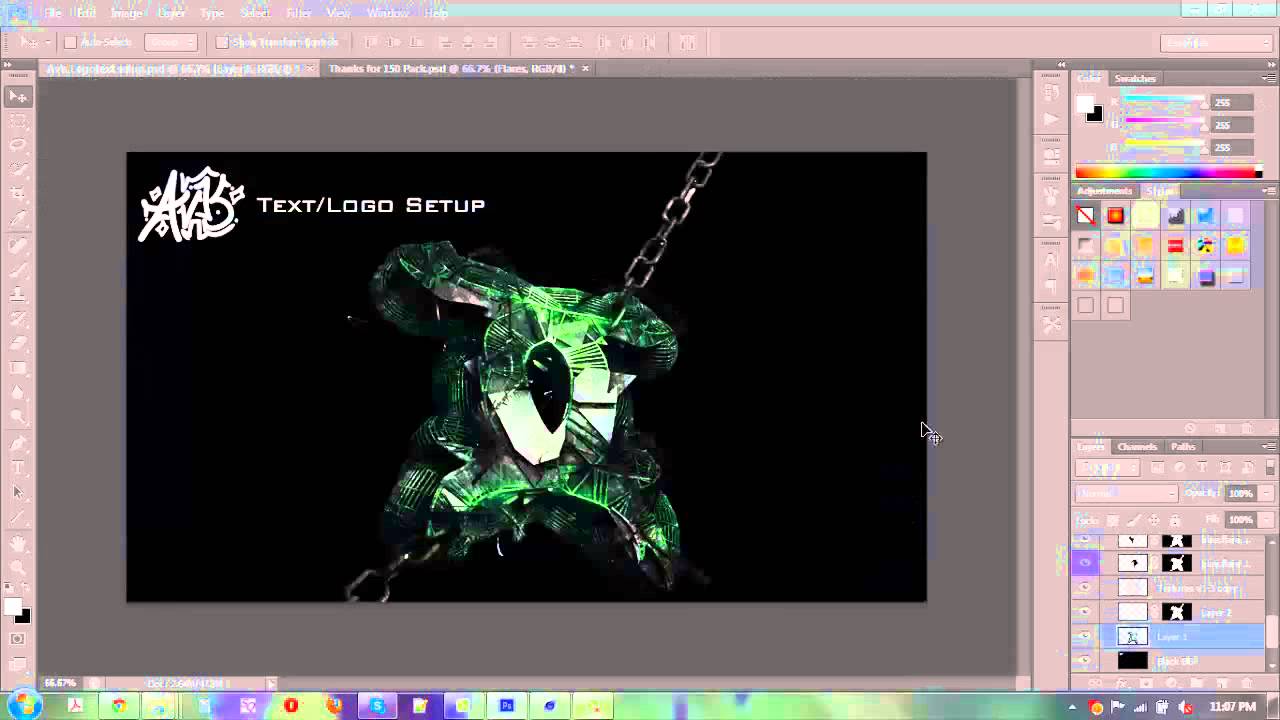This screenshot has width=1280, height=720.
Task: Hide the Black BG layer
Action: tap(1085, 661)
